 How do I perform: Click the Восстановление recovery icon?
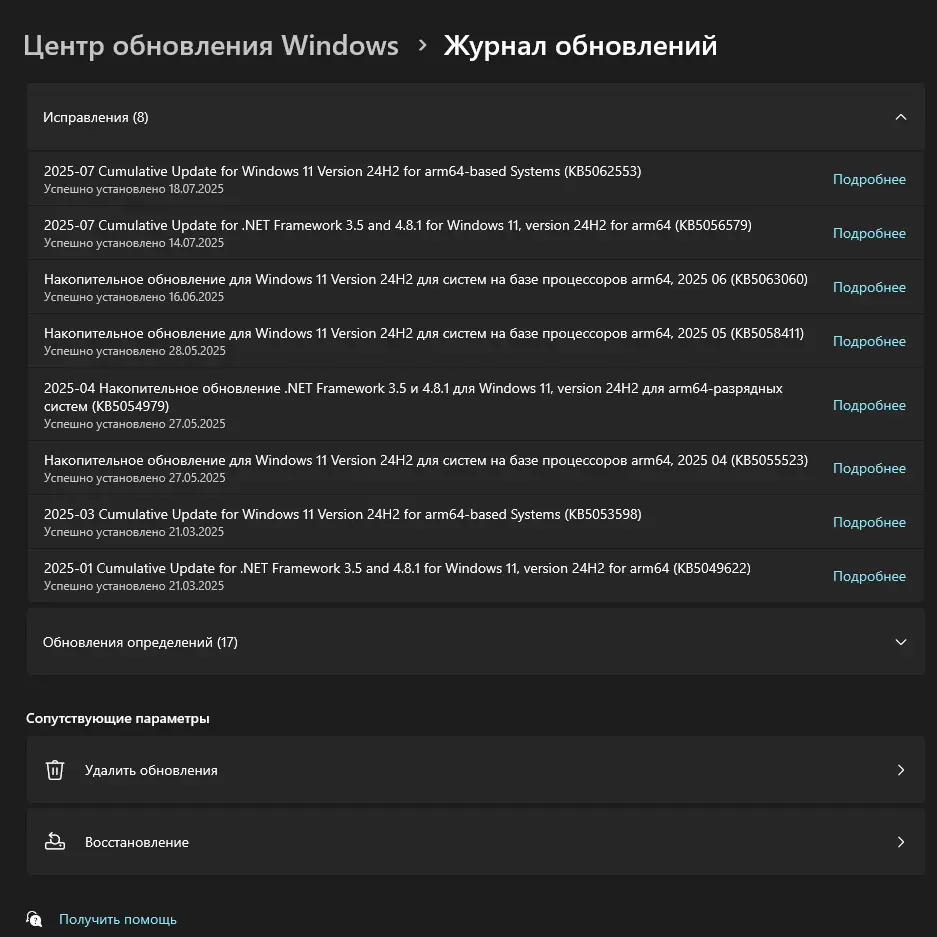point(55,842)
